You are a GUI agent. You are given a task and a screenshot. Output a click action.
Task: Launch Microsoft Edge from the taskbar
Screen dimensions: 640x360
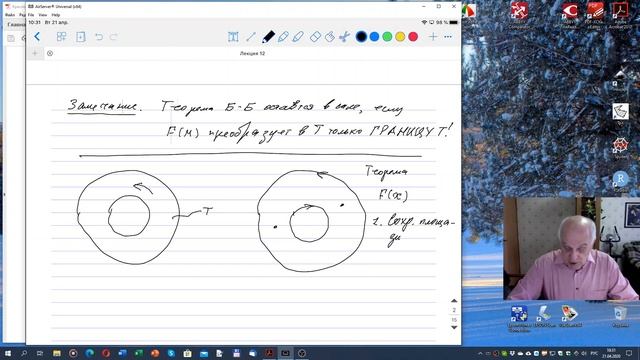[89, 353]
